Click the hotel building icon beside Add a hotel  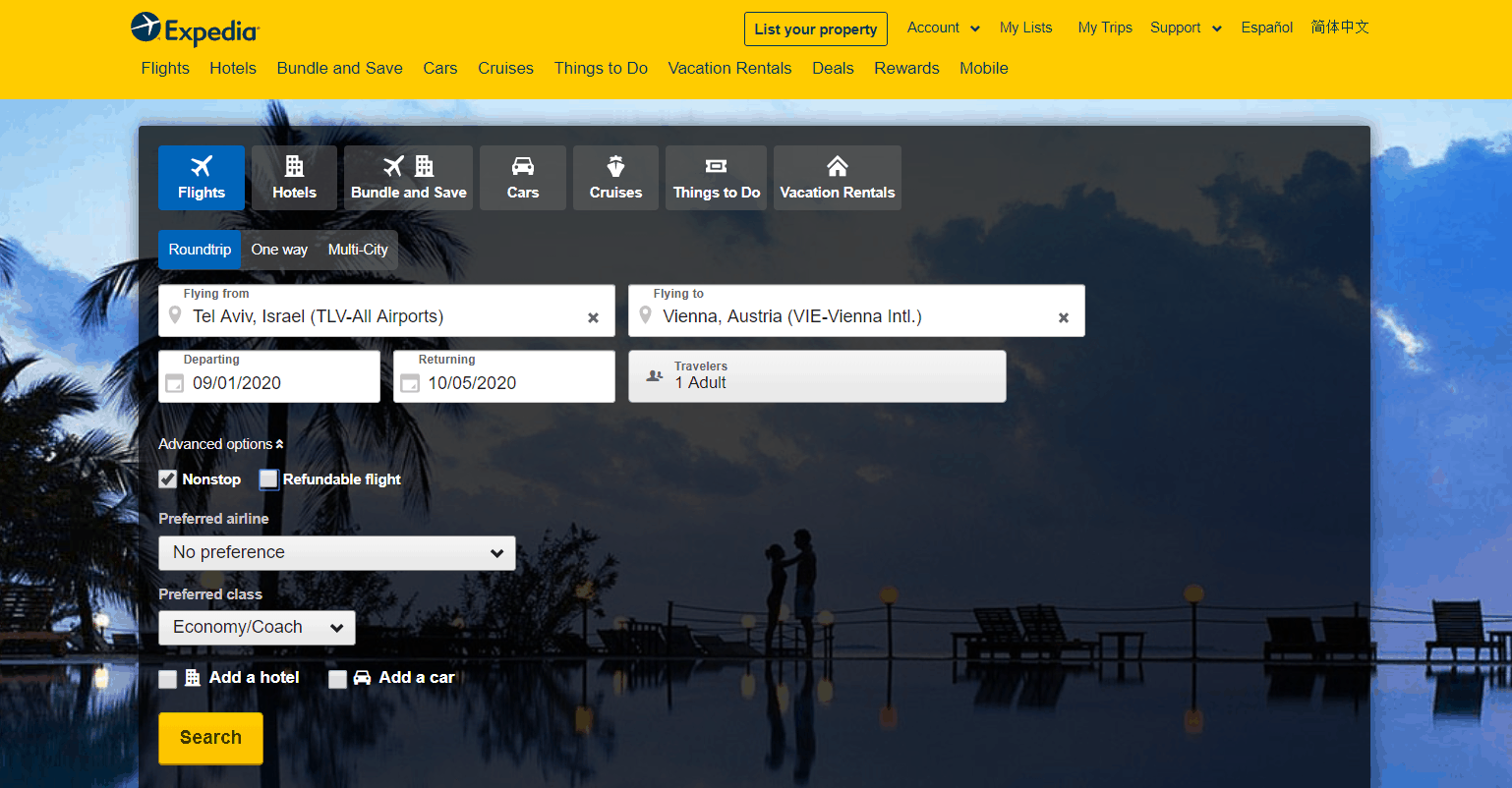[193, 677]
